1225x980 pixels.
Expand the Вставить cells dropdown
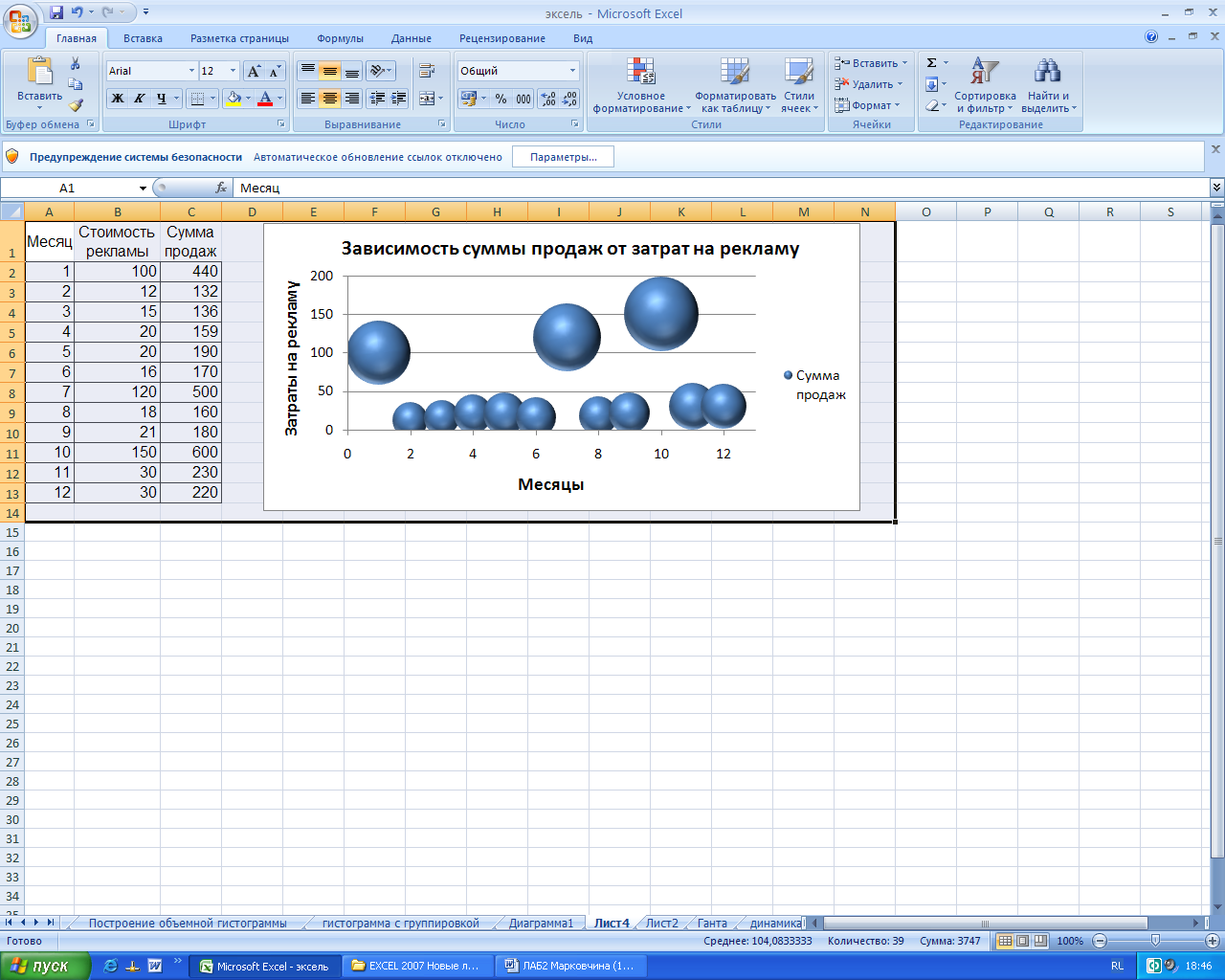click(904, 63)
